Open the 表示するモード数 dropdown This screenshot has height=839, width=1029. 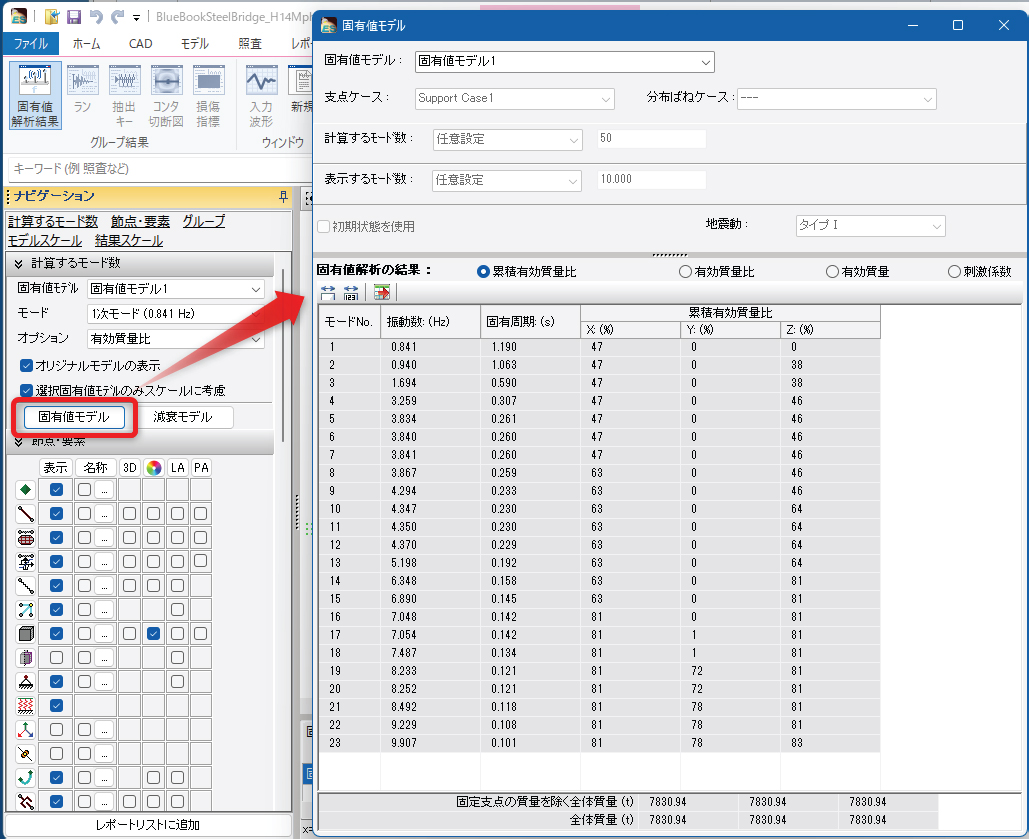coord(507,180)
